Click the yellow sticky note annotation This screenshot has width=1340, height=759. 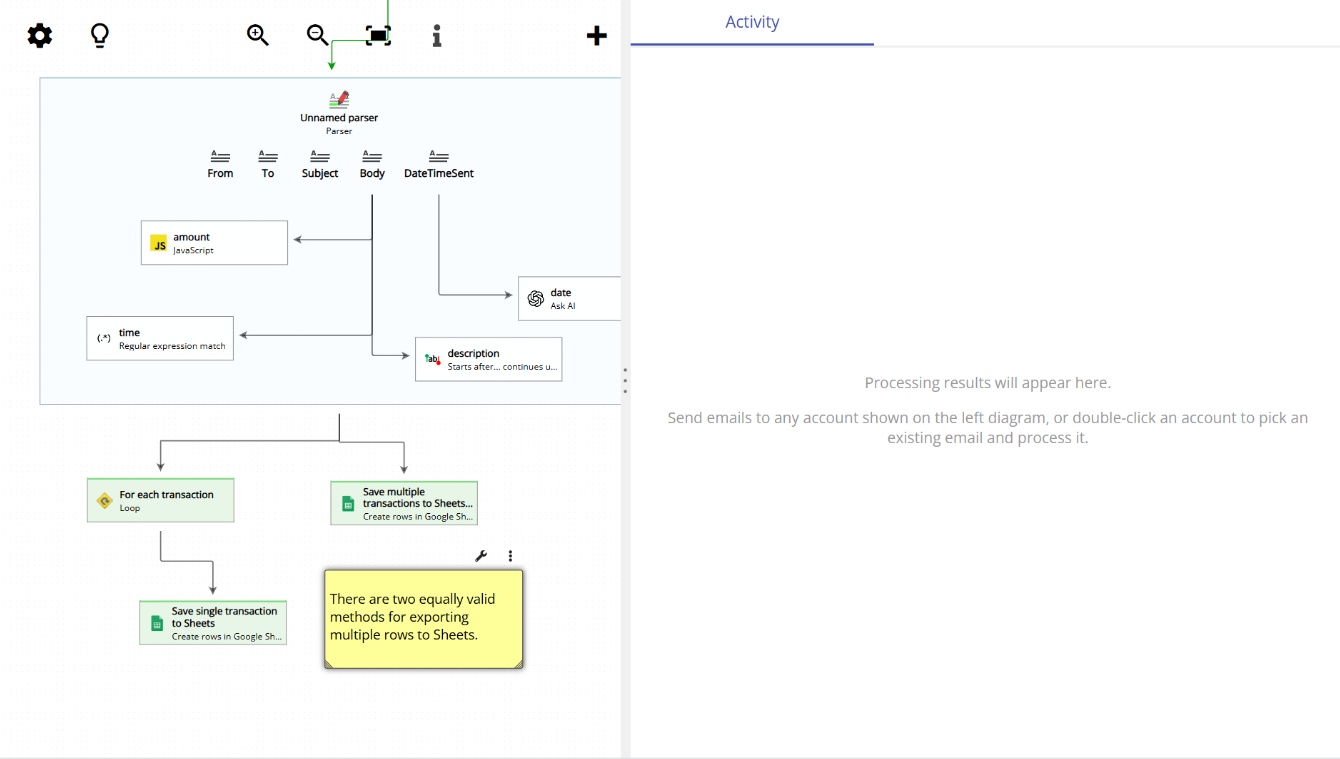pyautogui.click(x=422, y=617)
